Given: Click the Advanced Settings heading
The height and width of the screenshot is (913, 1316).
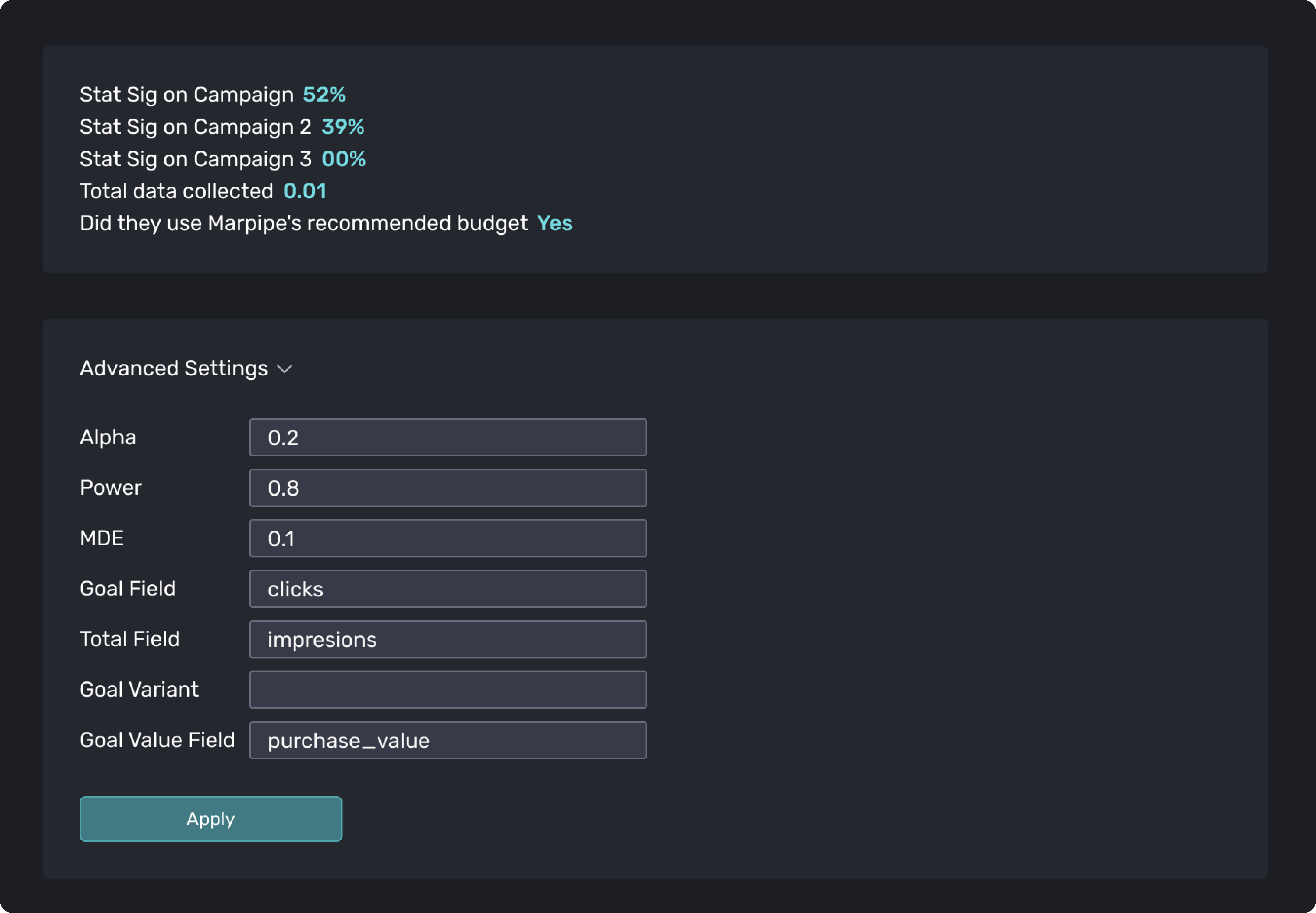Looking at the screenshot, I should coord(174,368).
